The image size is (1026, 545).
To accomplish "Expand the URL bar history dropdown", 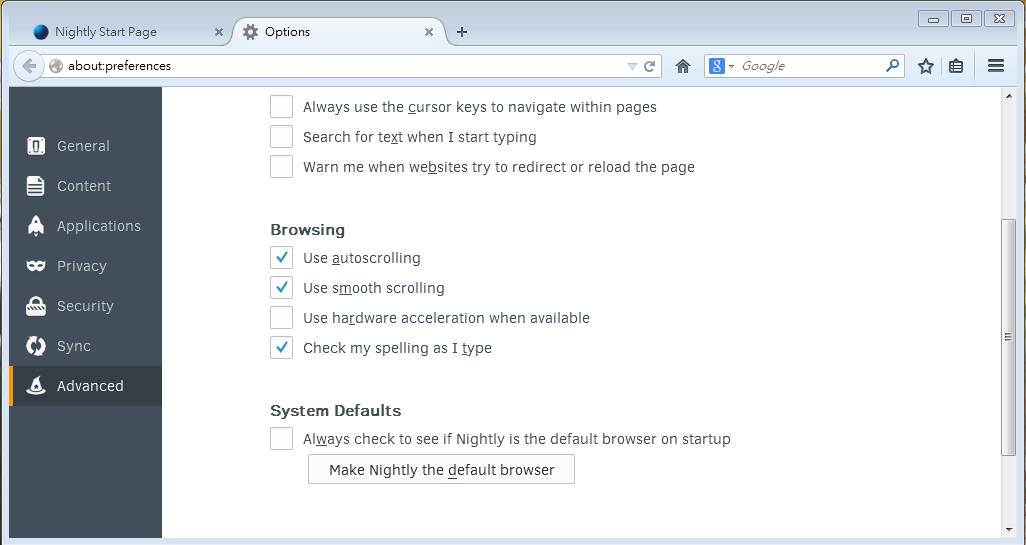I will coord(632,66).
